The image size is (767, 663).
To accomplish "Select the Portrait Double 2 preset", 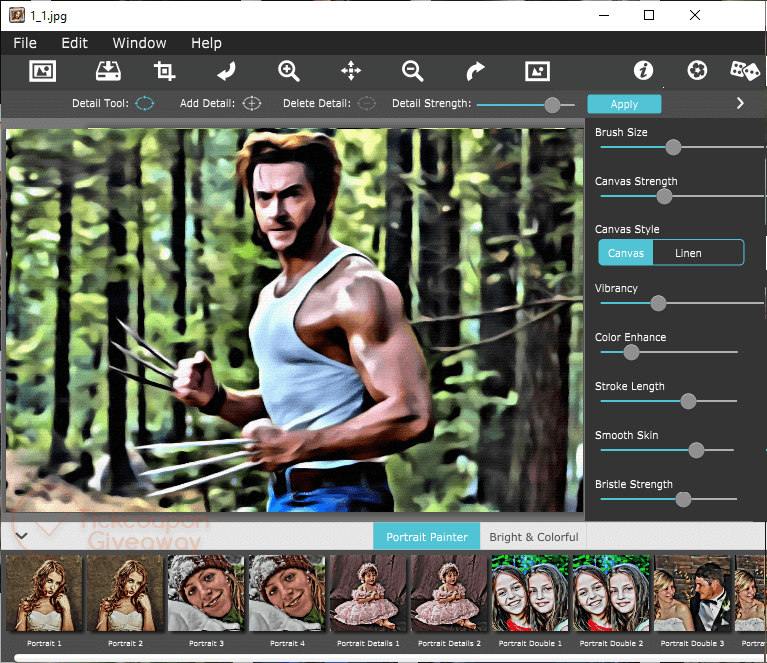I will (611, 593).
